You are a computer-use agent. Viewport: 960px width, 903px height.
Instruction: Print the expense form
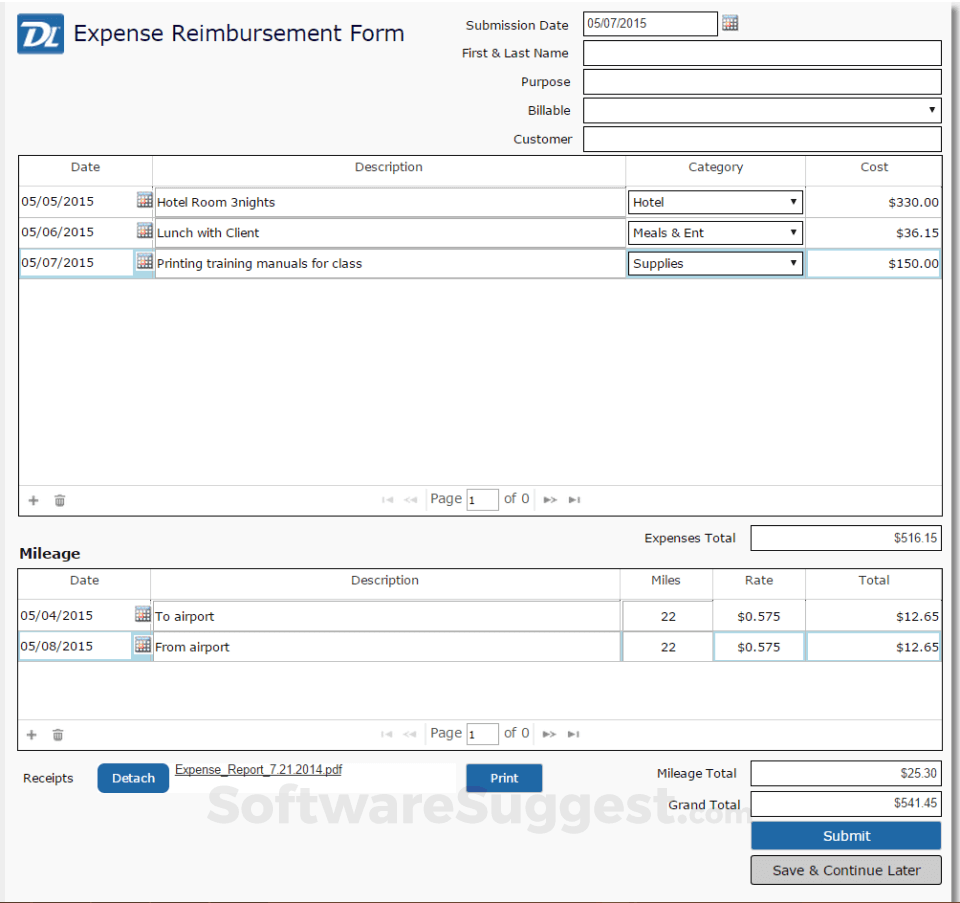(504, 777)
